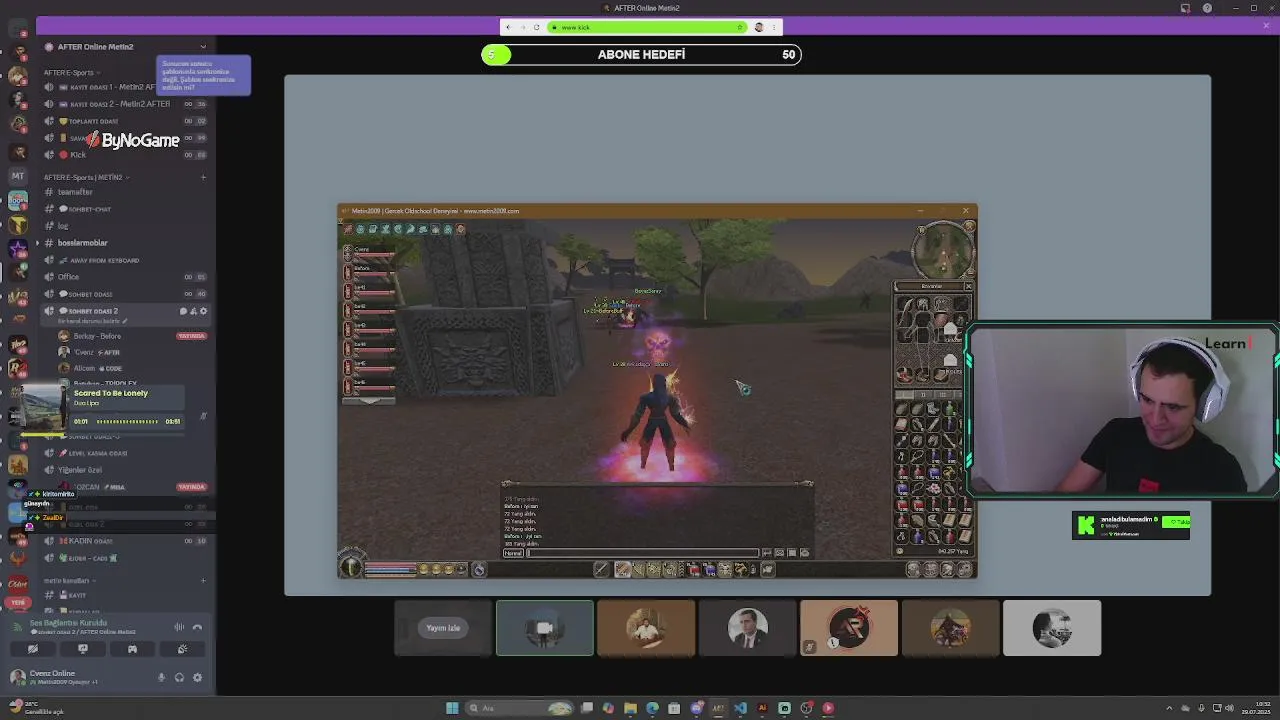Join the TOPLANTI ODASI voice channel
Viewport: 1280px width, 720px height.
125,121
